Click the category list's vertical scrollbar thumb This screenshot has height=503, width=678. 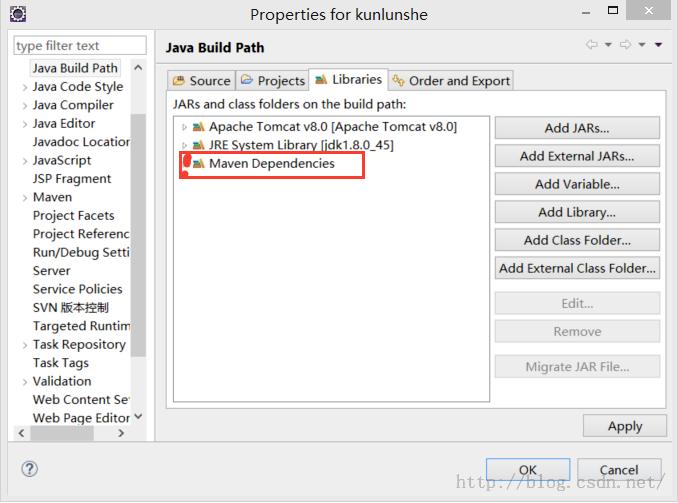(138, 235)
